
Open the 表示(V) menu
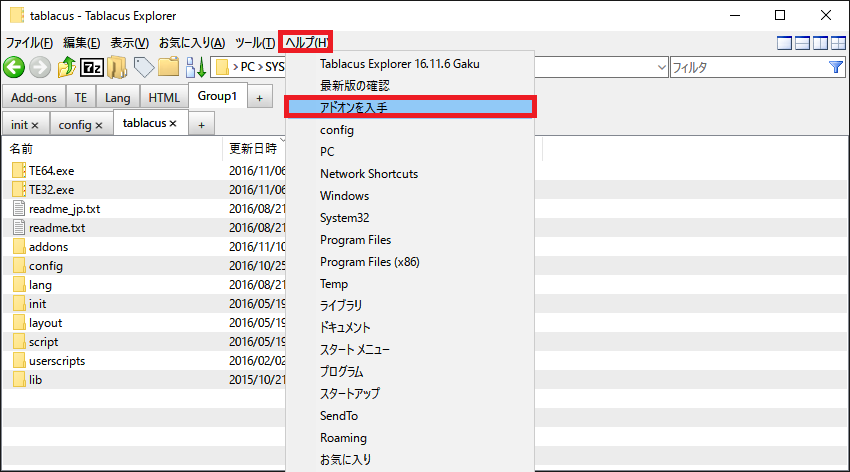(129, 43)
